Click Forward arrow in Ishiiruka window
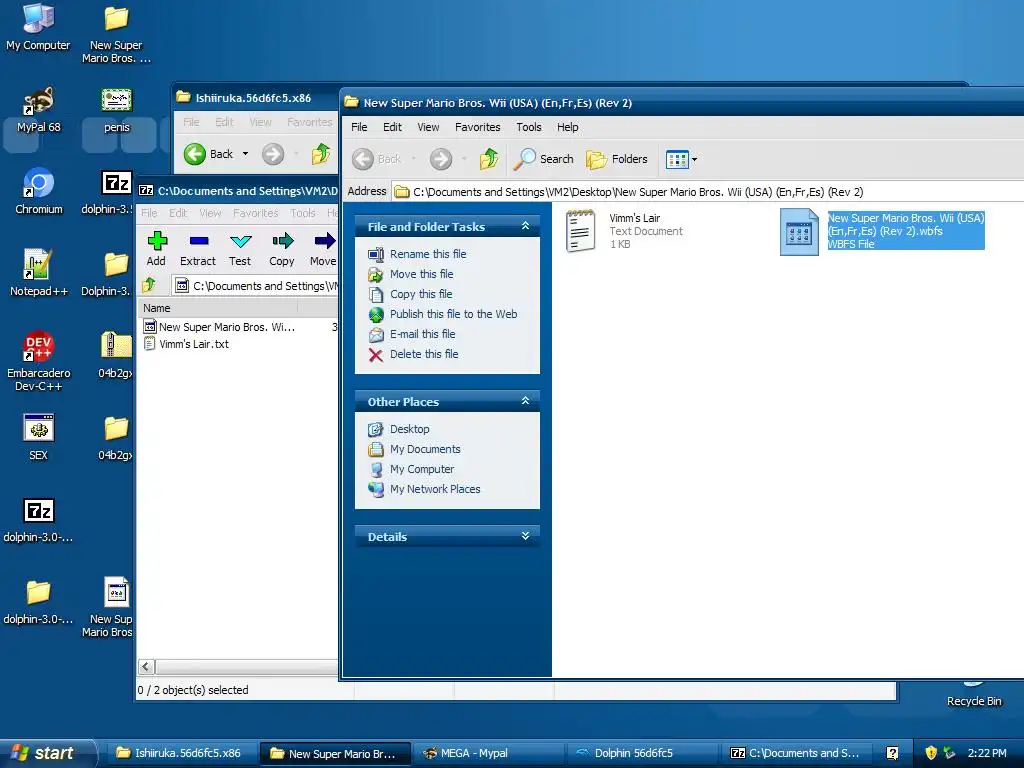Viewport: 1024px width, 768px height. click(273, 154)
